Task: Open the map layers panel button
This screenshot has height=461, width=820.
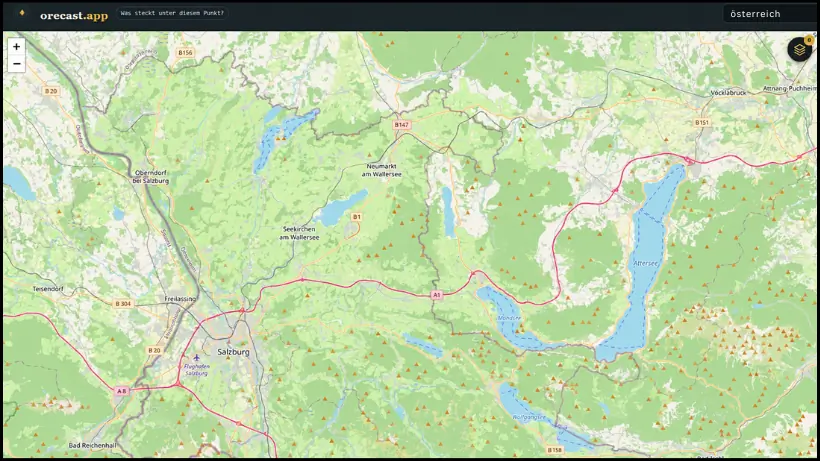Action: click(x=799, y=50)
